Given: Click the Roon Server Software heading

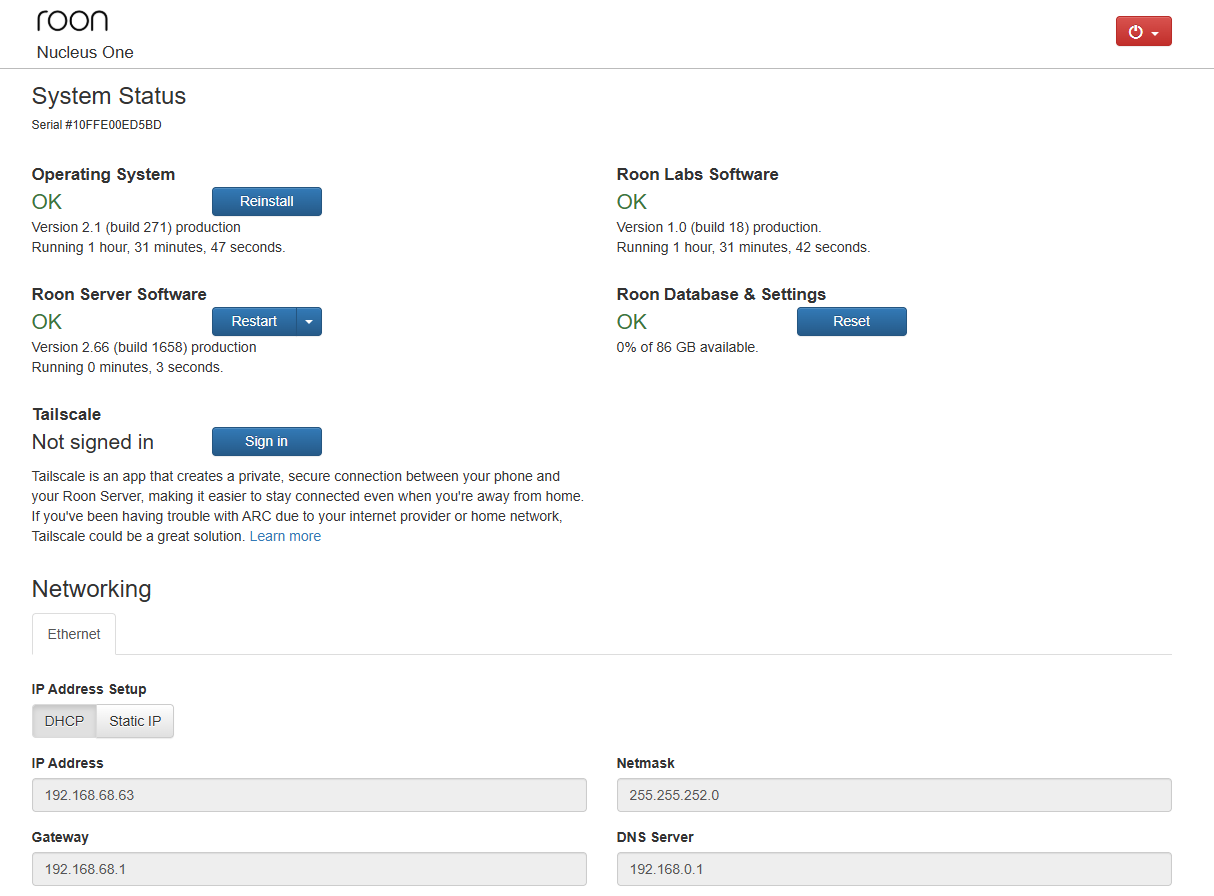Looking at the screenshot, I should pos(119,294).
